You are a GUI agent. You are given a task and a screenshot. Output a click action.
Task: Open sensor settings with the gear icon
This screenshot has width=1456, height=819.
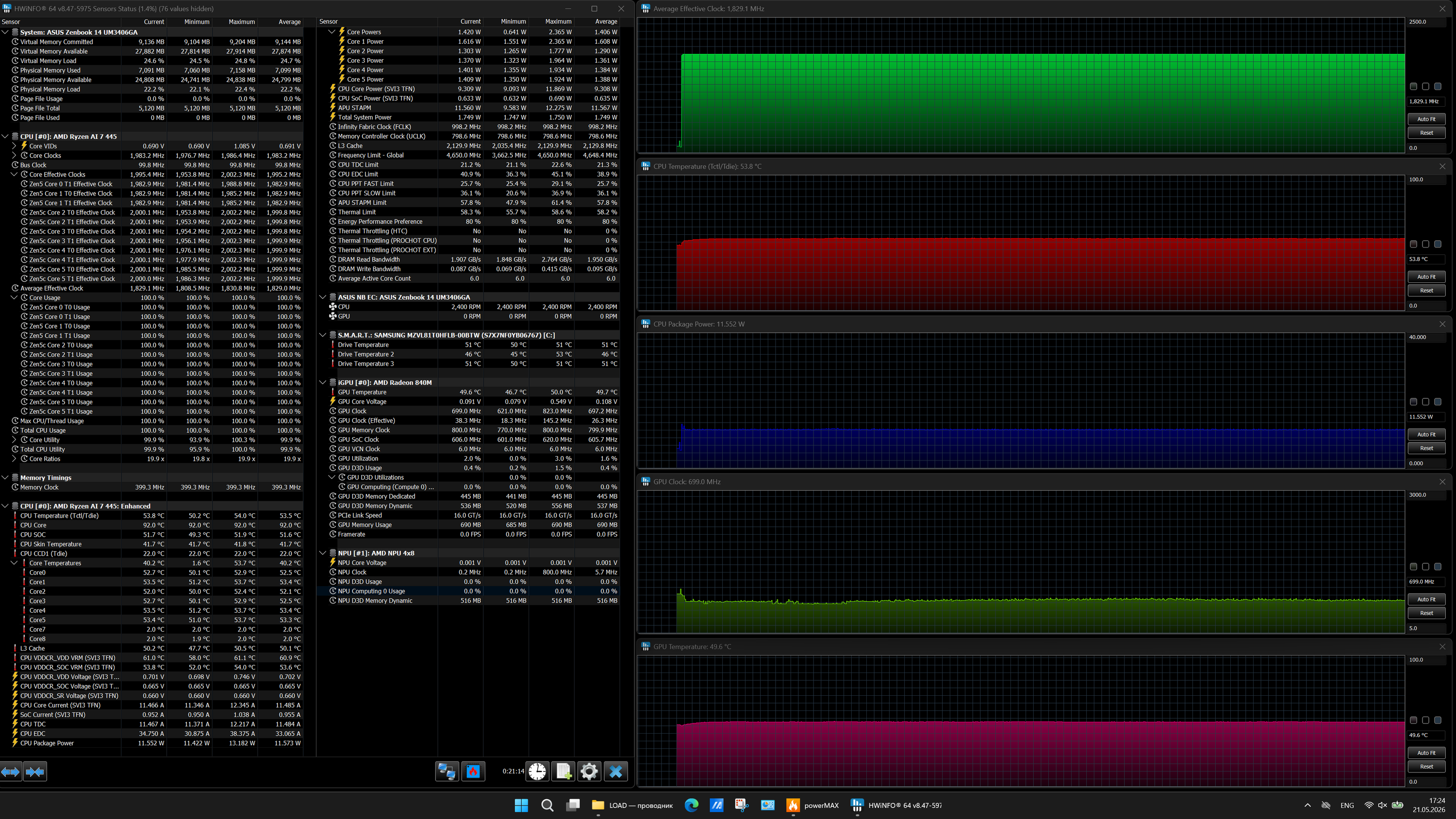coord(589,771)
